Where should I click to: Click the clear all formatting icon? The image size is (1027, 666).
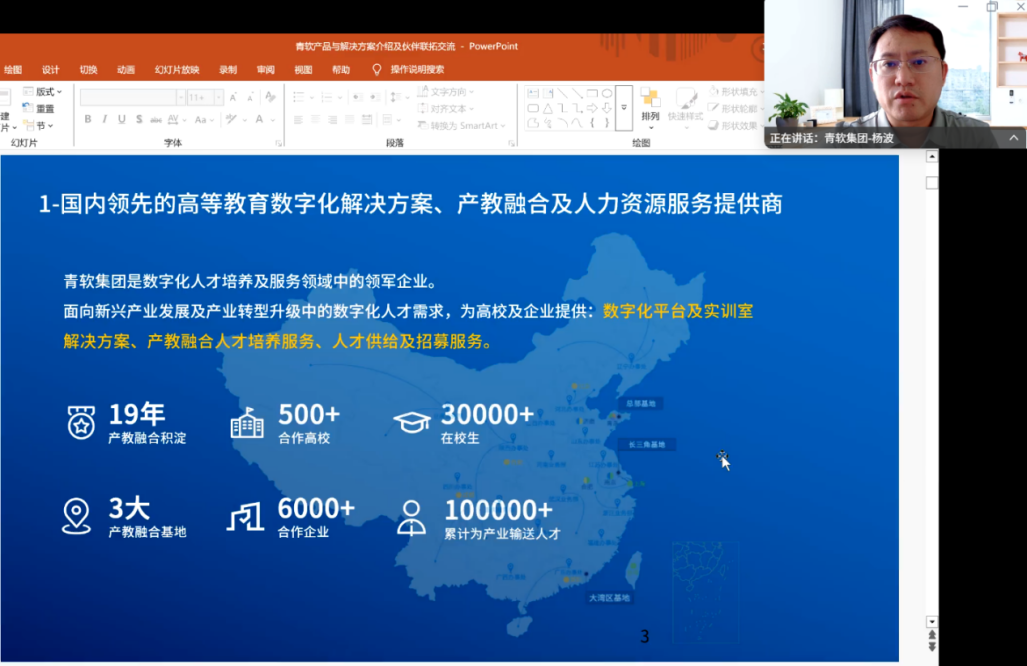click(x=271, y=98)
